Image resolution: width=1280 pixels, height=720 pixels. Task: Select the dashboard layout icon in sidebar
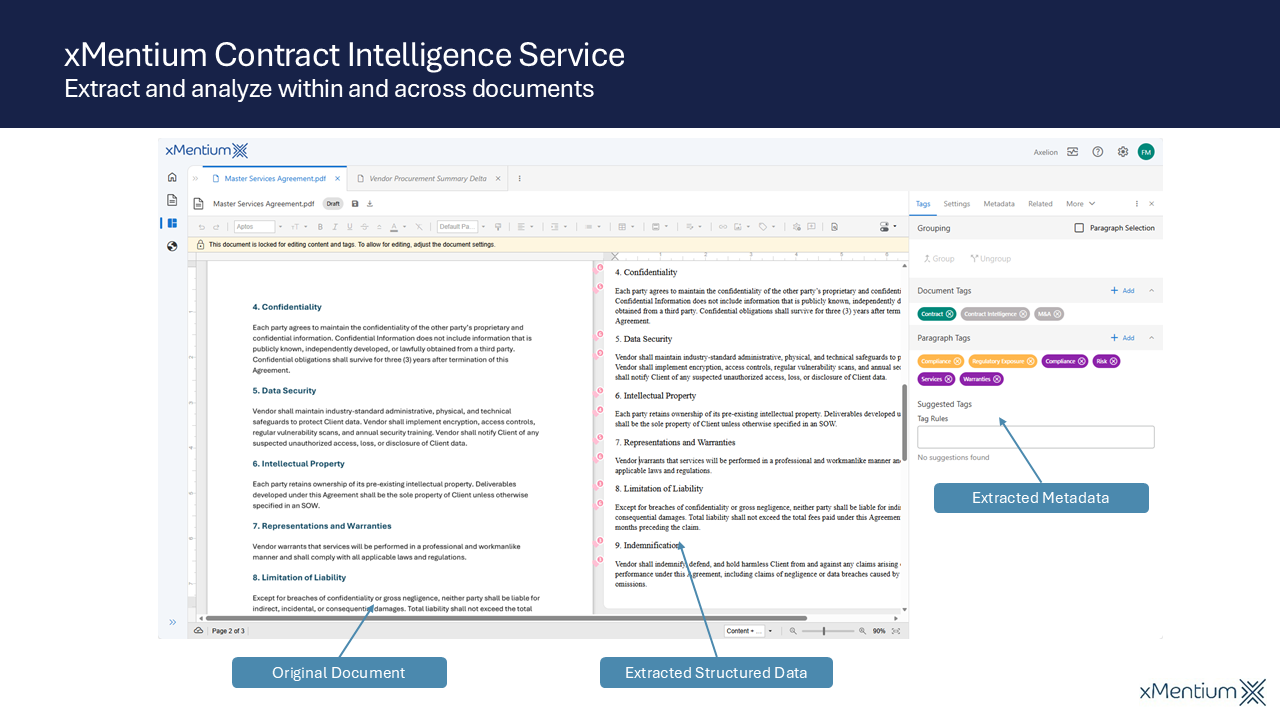172,223
